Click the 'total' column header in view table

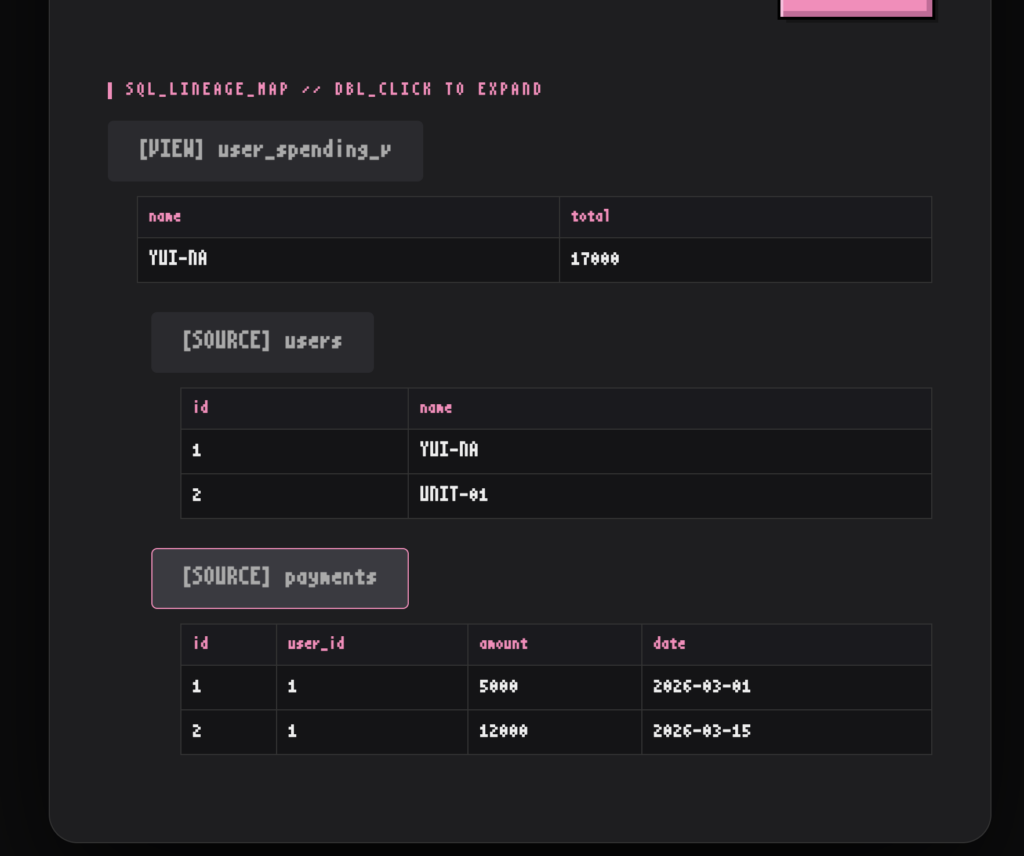coord(590,216)
